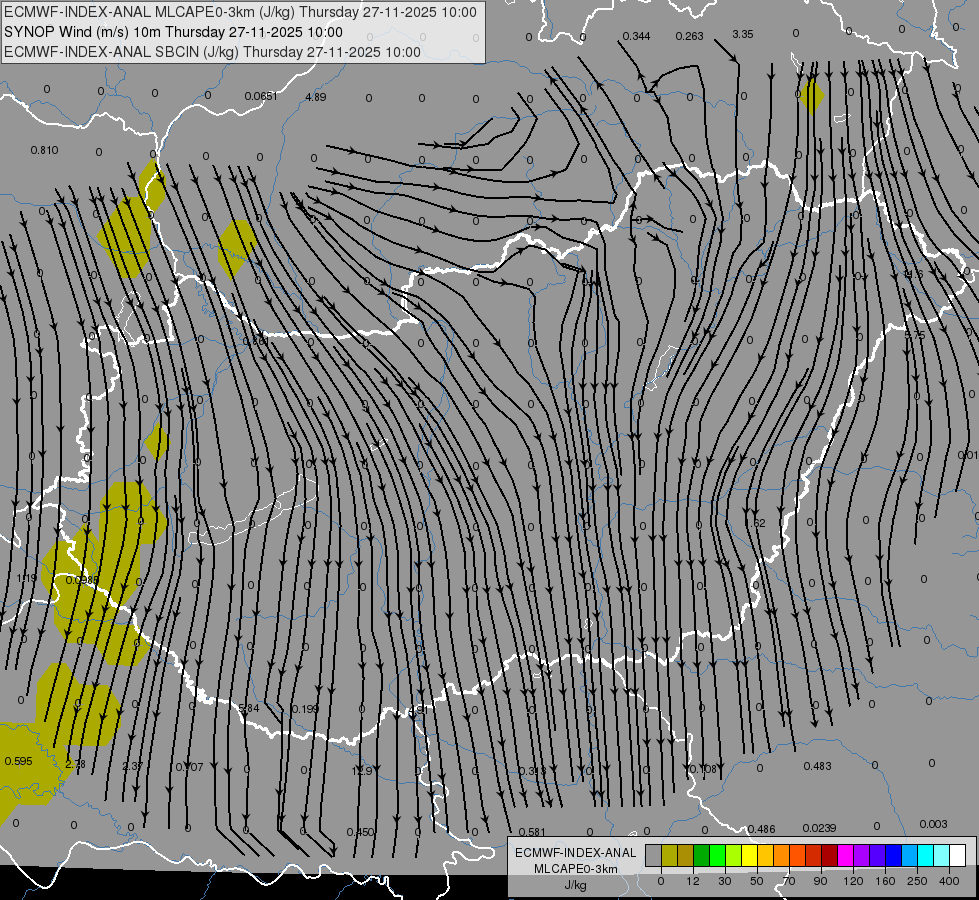Pick the orange swatch left of the 70 tick
The height and width of the screenshot is (900, 979).
pyautogui.click(x=782, y=855)
